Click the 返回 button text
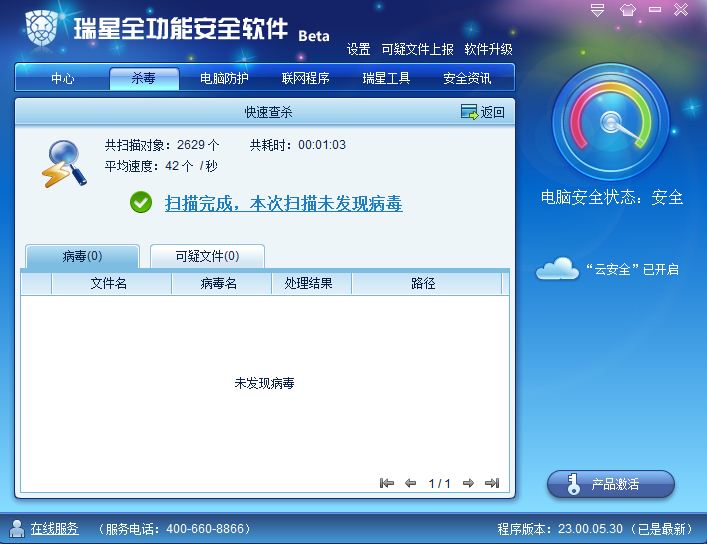 coord(492,112)
